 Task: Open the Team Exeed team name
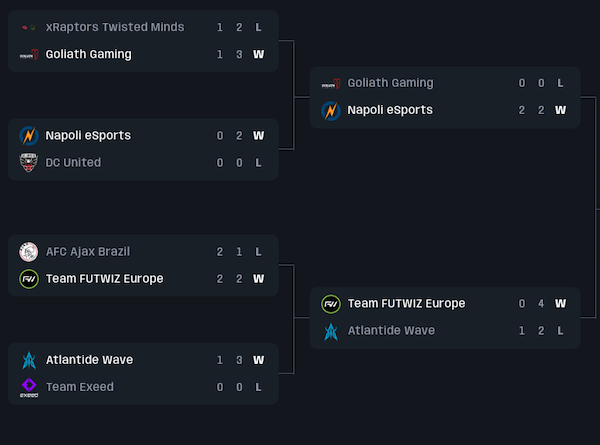coord(80,387)
